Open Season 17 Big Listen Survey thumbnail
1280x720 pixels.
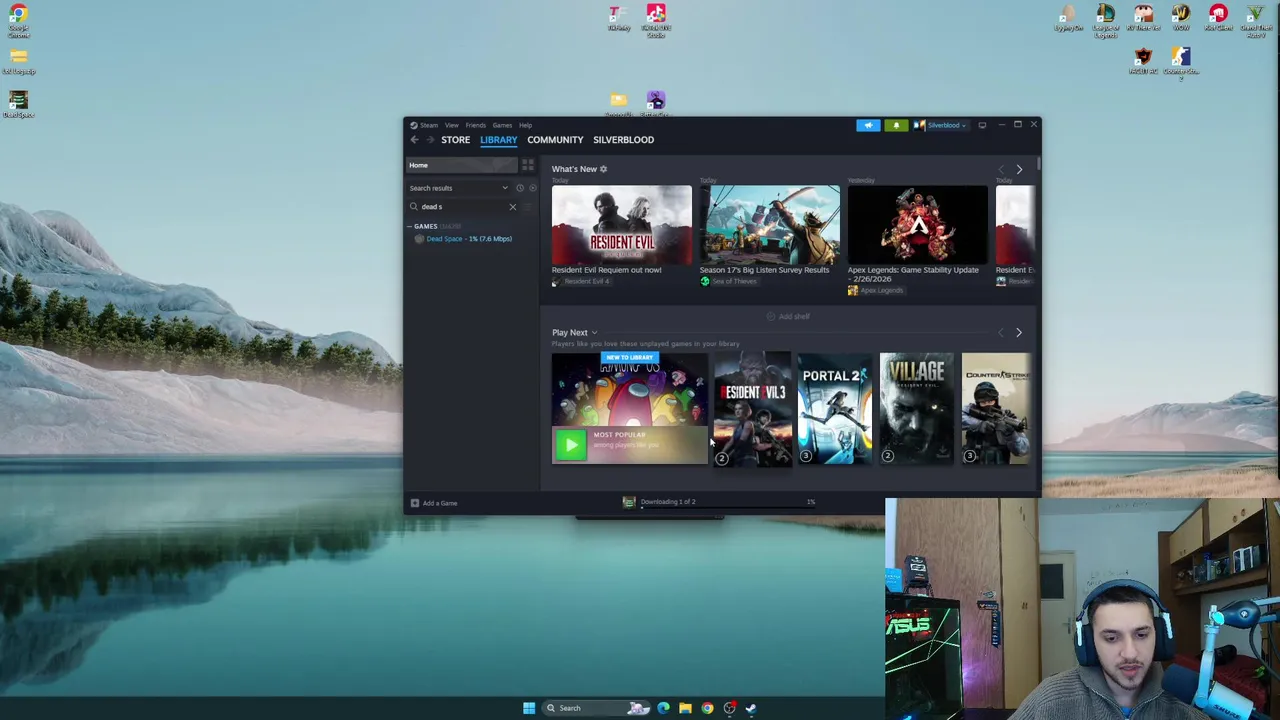769,225
